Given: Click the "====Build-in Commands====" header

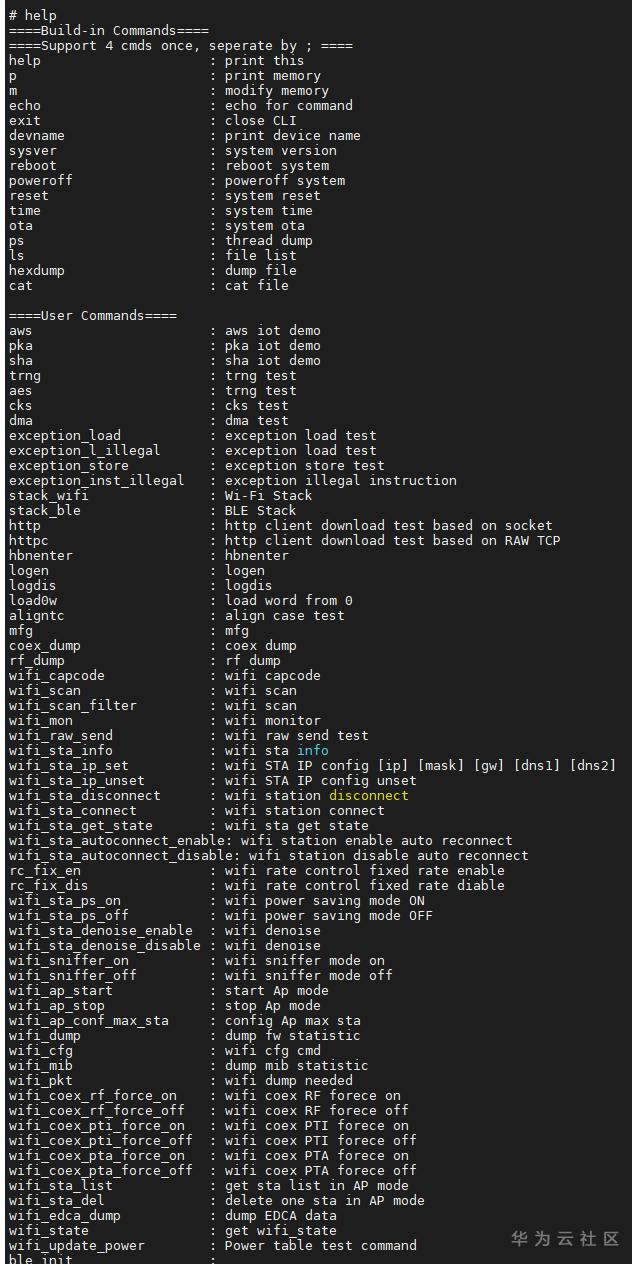Looking at the screenshot, I should (108, 30).
